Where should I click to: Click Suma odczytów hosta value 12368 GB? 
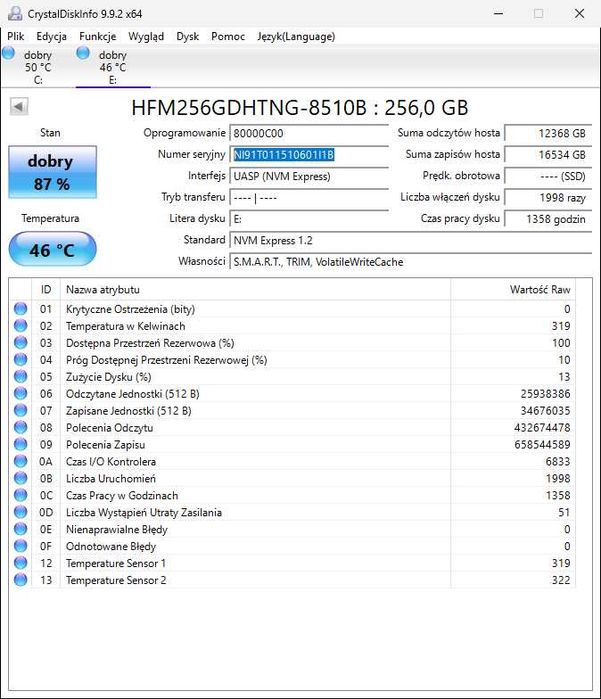tap(548, 133)
